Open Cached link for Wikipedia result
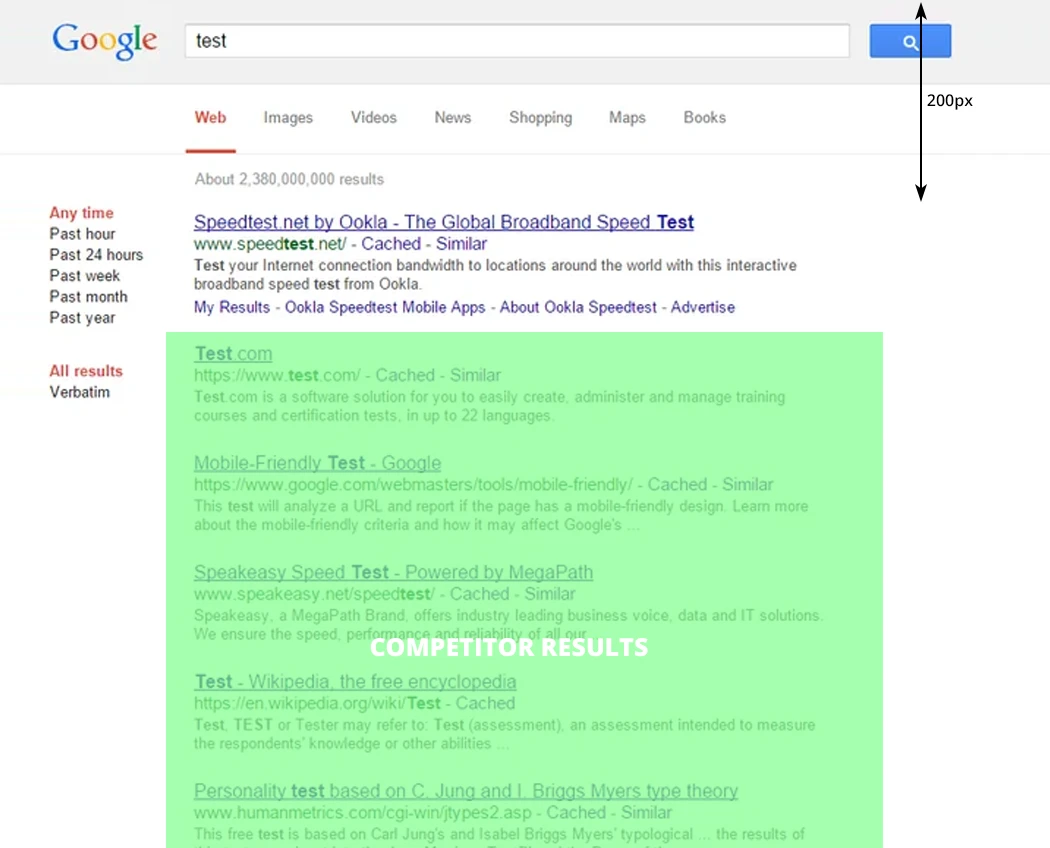The image size is (1050, 848). tap(485, 703)
